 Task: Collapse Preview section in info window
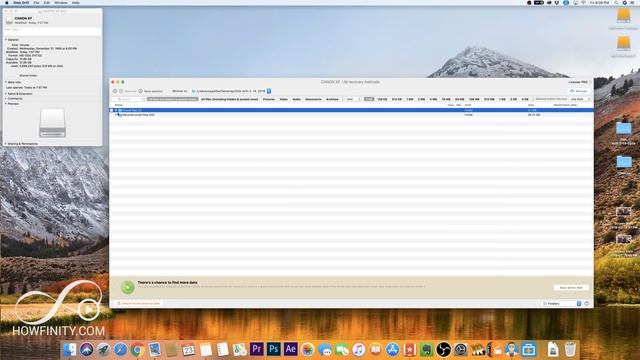tap(6, 104)
